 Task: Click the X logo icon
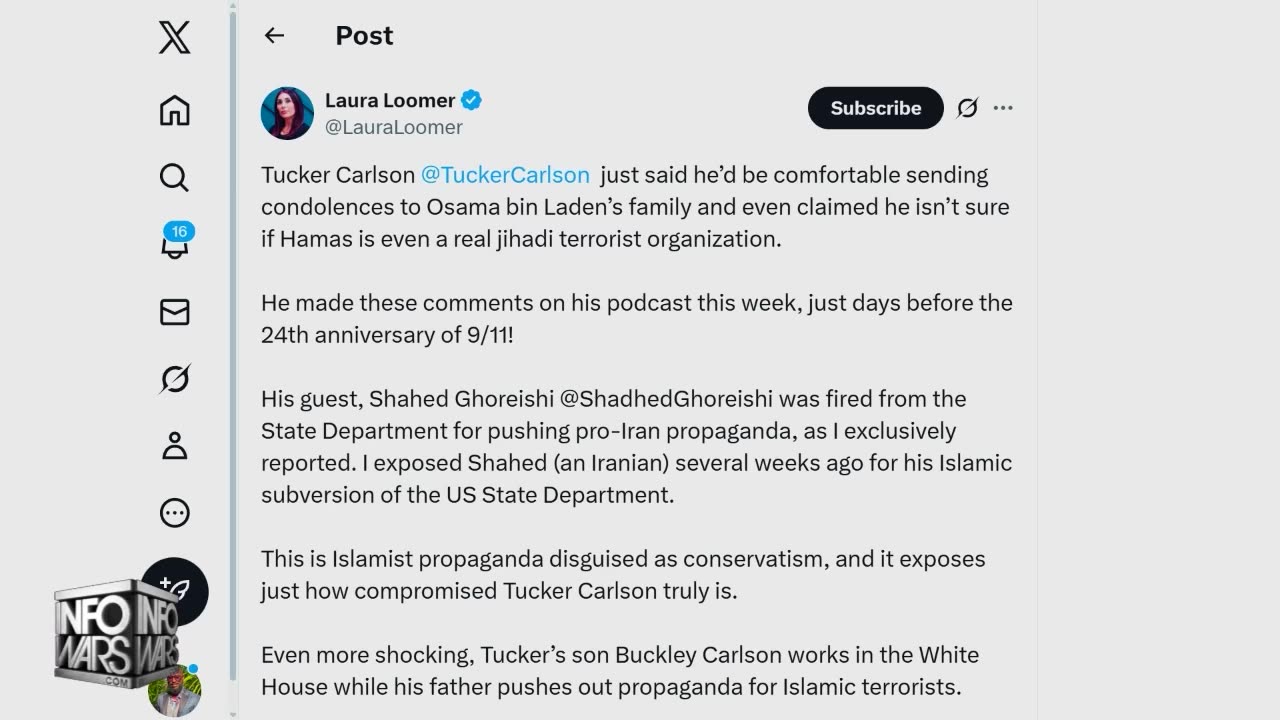(174, 38)
